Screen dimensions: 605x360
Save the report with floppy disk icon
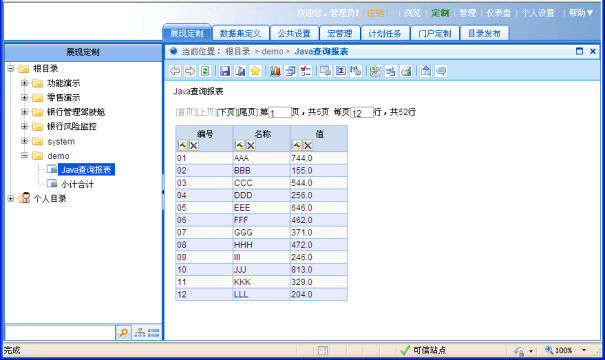tap(225, 71)
